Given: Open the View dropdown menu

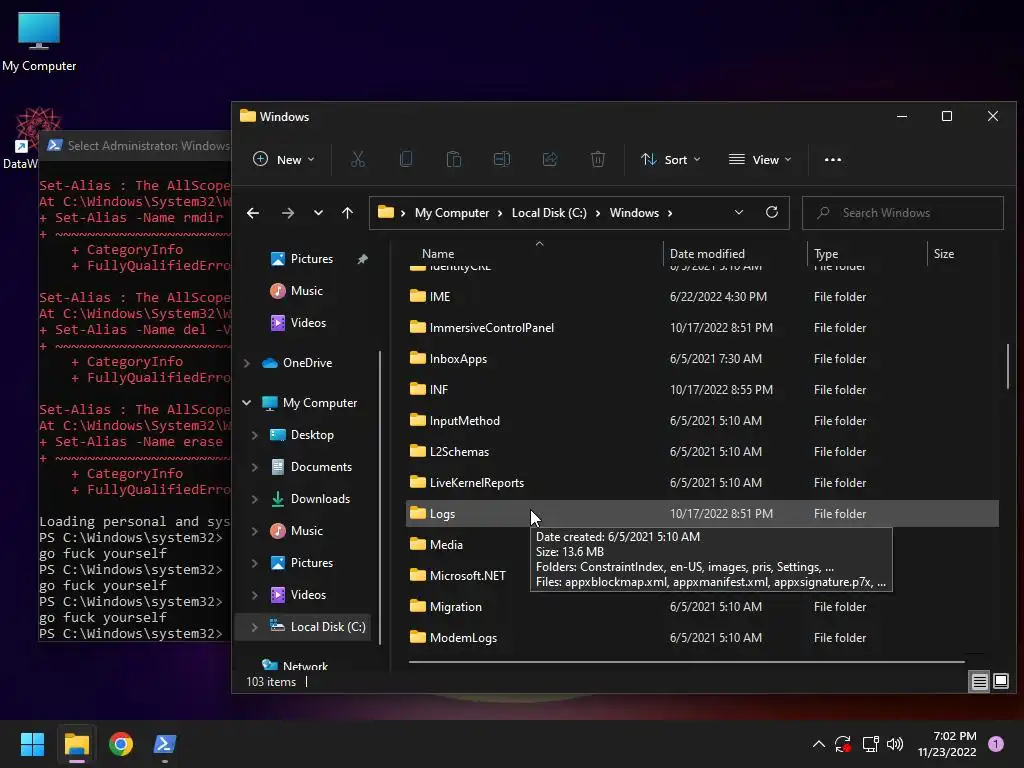Looking at the screenshot, I should [760, 159].
